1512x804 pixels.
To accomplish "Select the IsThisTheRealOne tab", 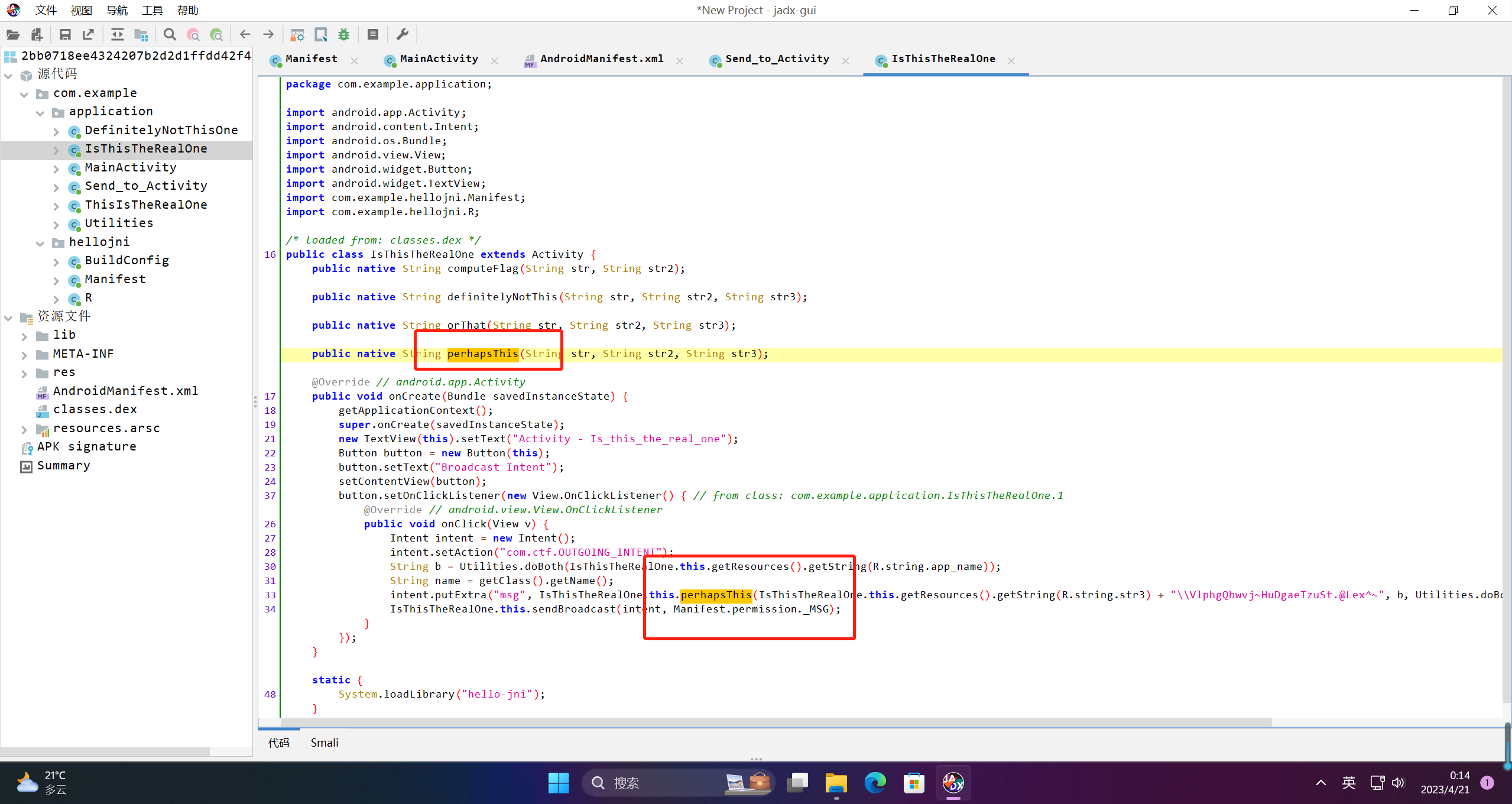I will pos(940,58).
